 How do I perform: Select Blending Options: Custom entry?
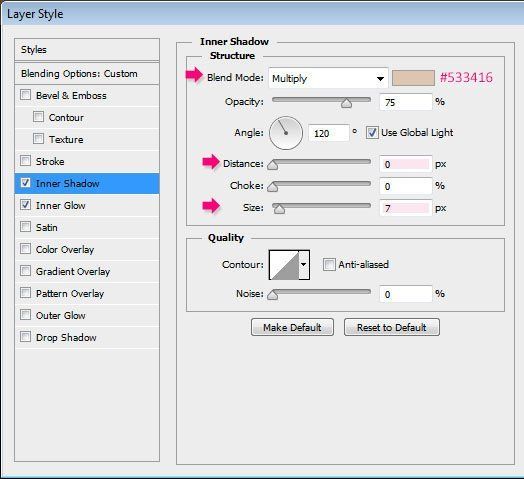coord(87,74)
